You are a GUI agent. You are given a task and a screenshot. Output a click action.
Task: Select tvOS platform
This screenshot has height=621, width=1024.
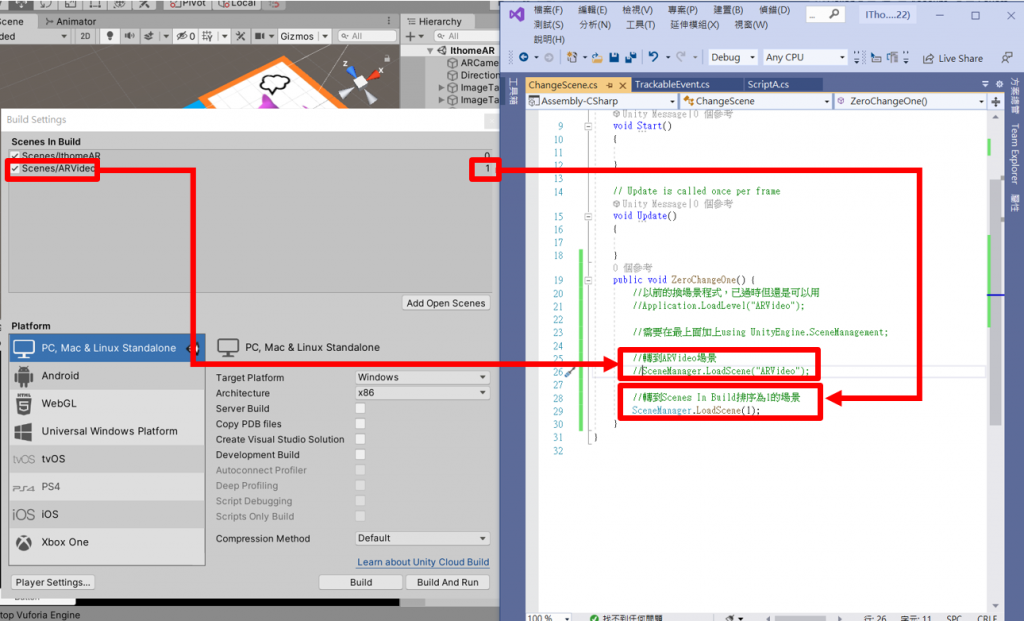[x=107, y=459]
